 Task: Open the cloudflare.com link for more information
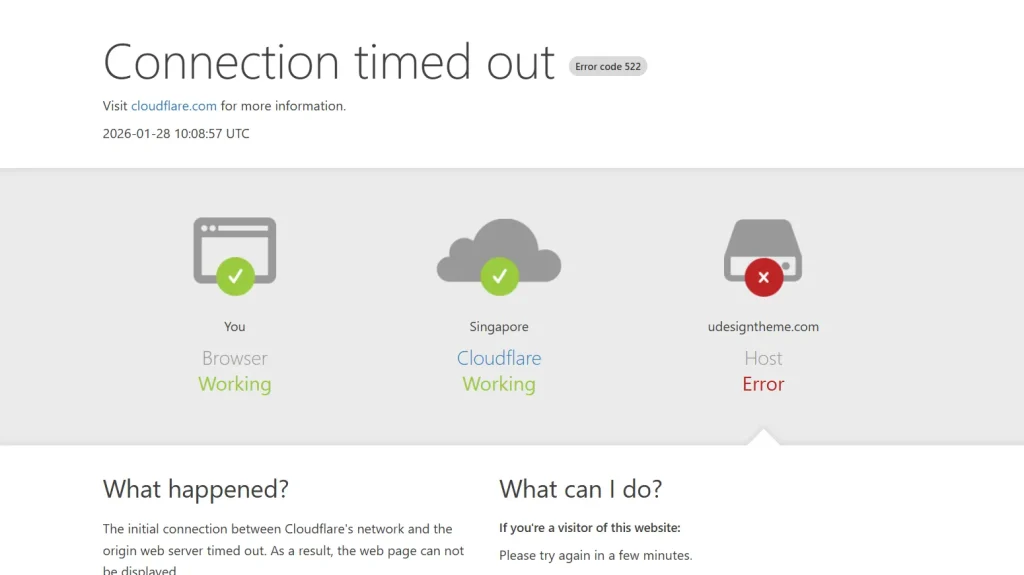pos(174,106)
